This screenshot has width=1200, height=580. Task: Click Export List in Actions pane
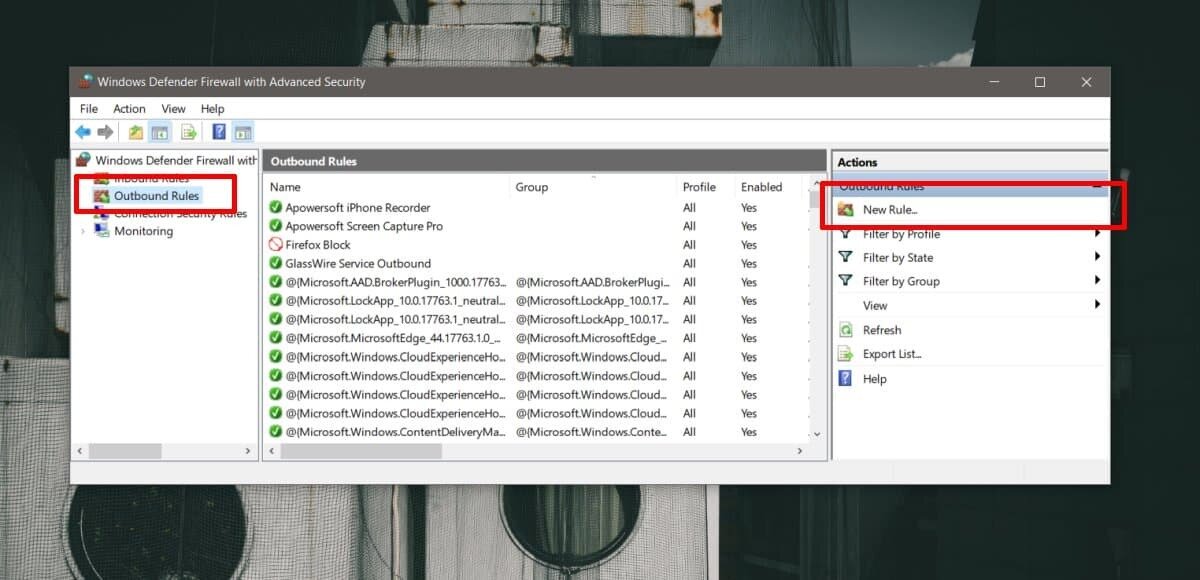coord(892,354)
